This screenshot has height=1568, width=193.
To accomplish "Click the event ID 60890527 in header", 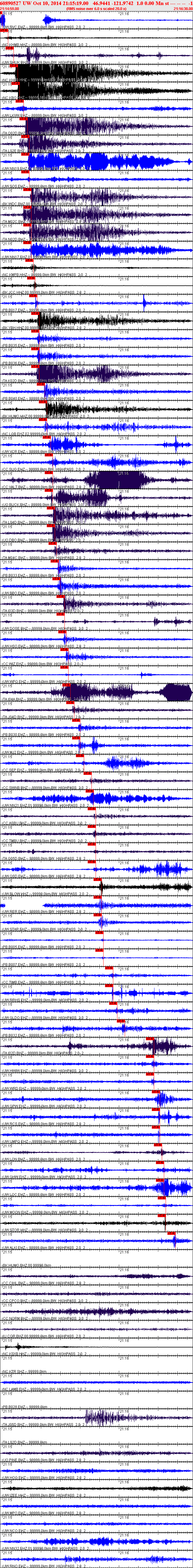I will (x=10, y=3).
